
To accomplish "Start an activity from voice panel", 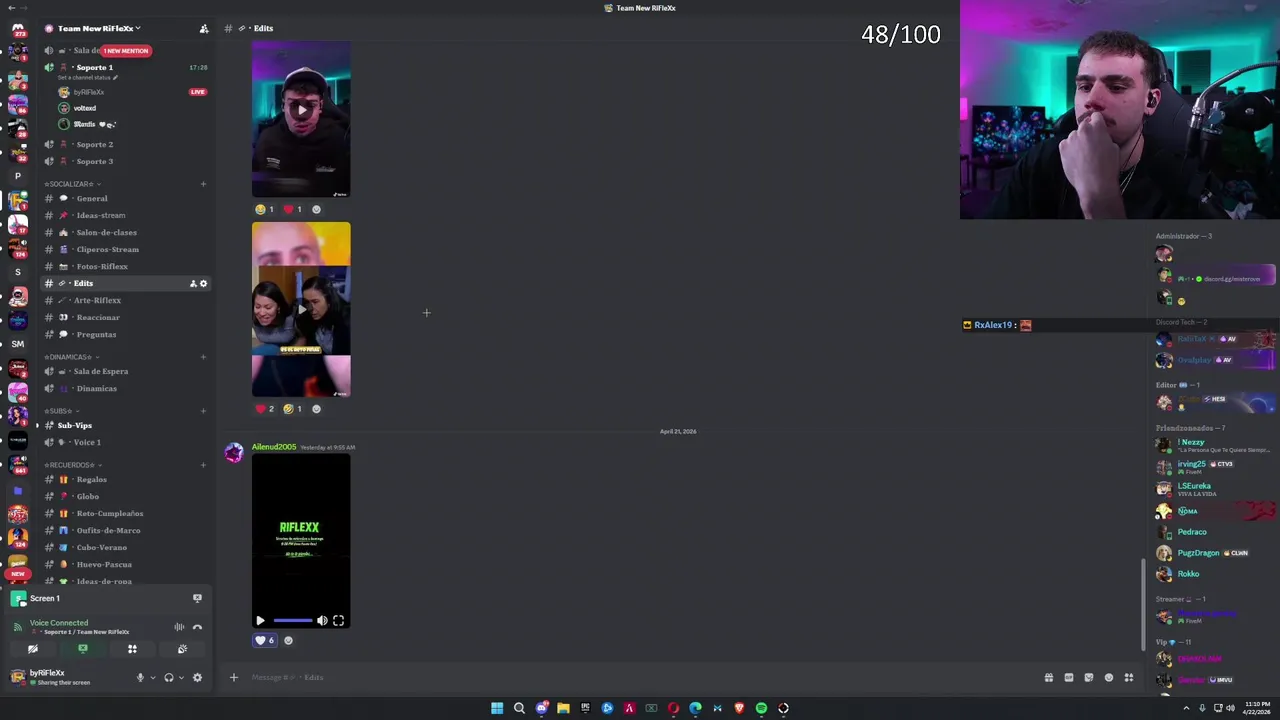I will tap(132, 649).
